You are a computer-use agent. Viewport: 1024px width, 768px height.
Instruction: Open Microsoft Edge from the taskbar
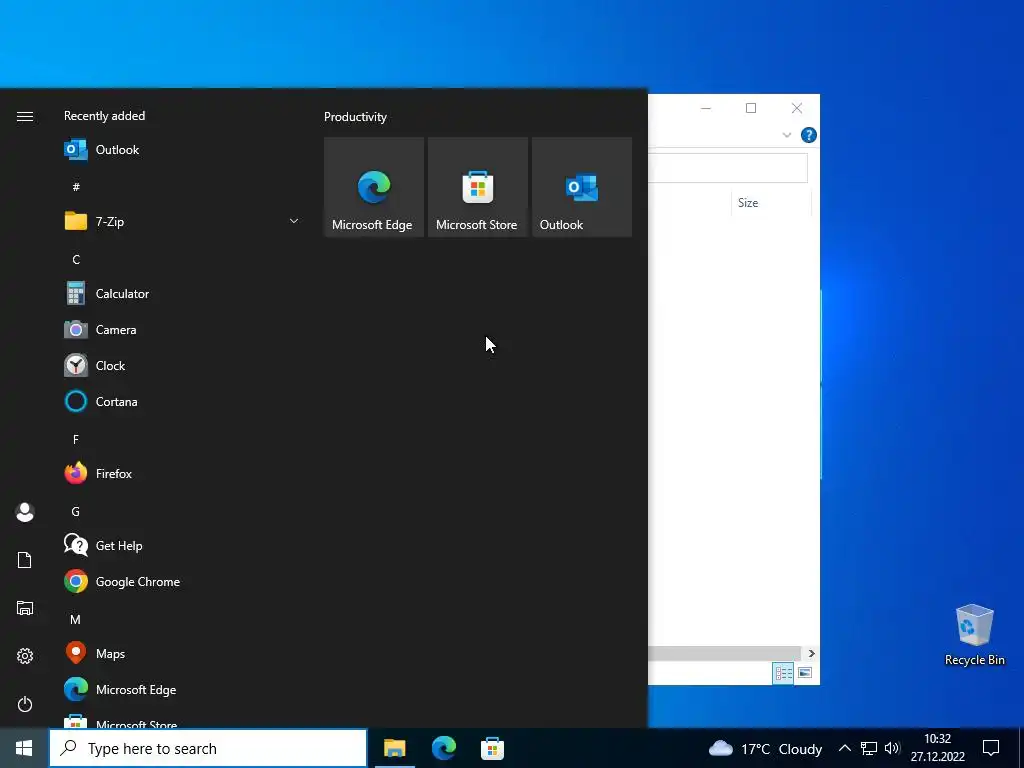443,748
